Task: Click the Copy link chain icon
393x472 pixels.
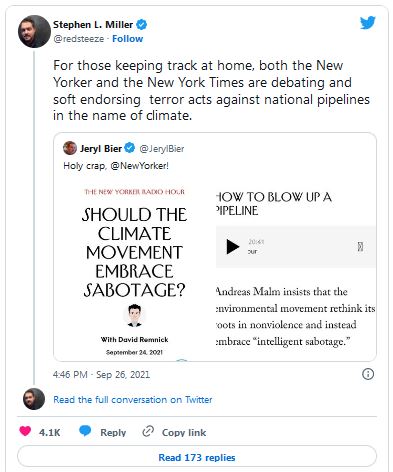Action: [x=148, y=431]
